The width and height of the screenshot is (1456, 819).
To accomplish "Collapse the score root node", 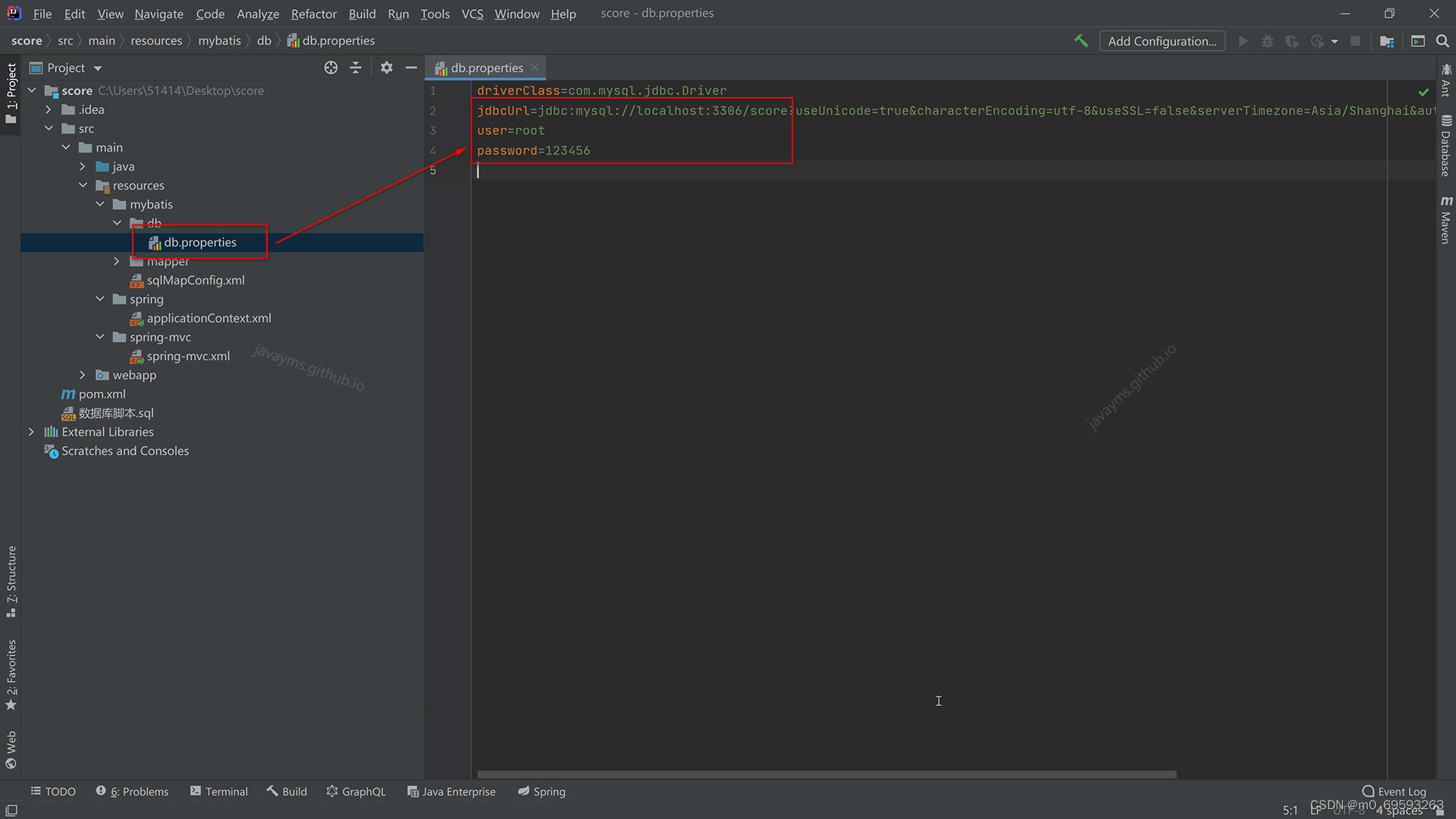I will [x=32, y=90].
